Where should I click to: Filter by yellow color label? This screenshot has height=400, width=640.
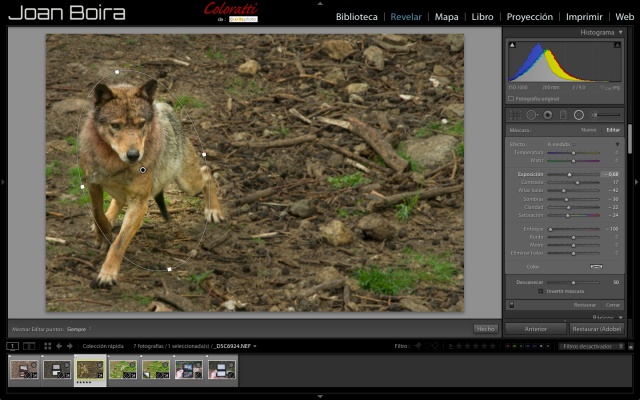click(514, 346)
